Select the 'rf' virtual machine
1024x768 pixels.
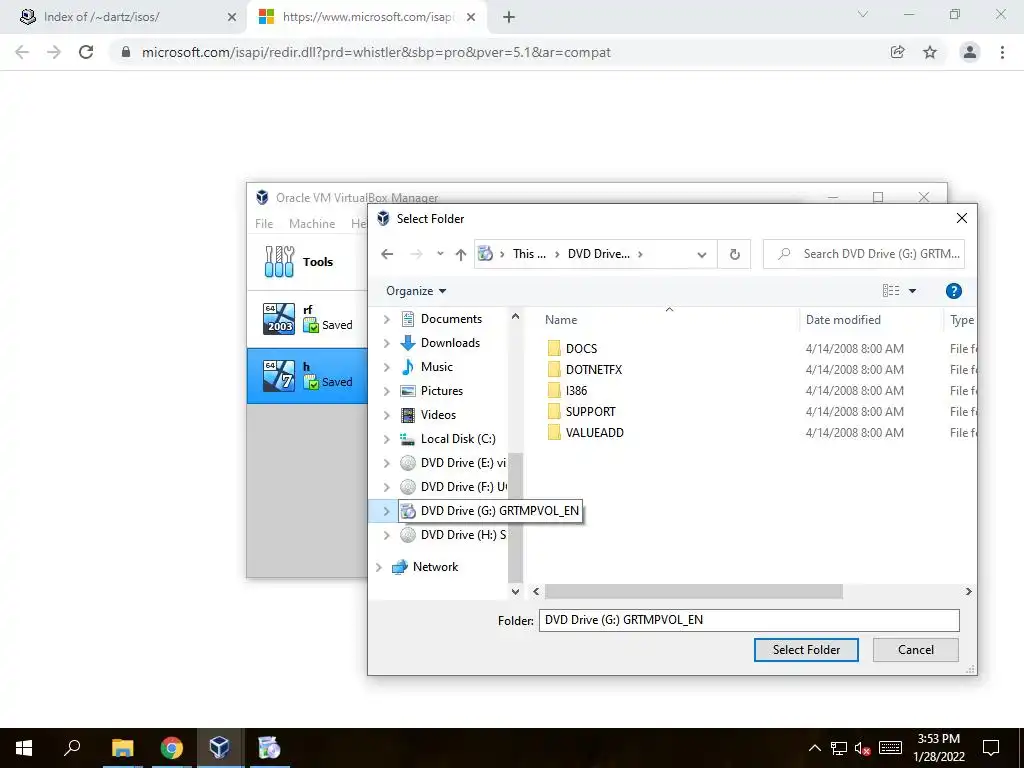pyautogui.click(x=308, y=319)
